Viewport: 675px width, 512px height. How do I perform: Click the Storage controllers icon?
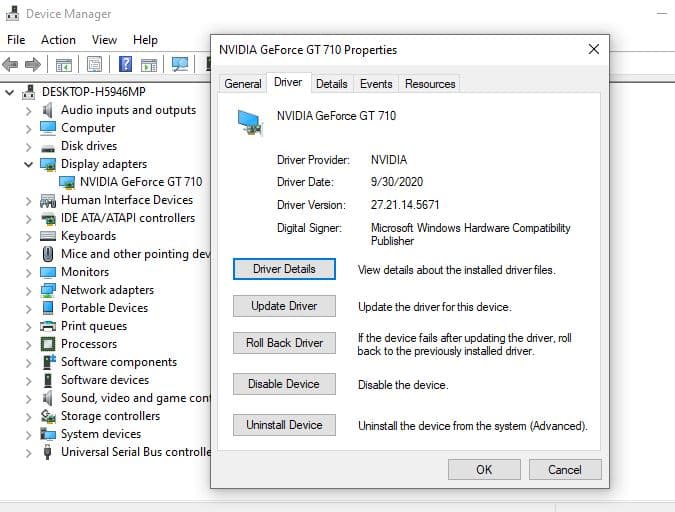[x=48, y=416]
